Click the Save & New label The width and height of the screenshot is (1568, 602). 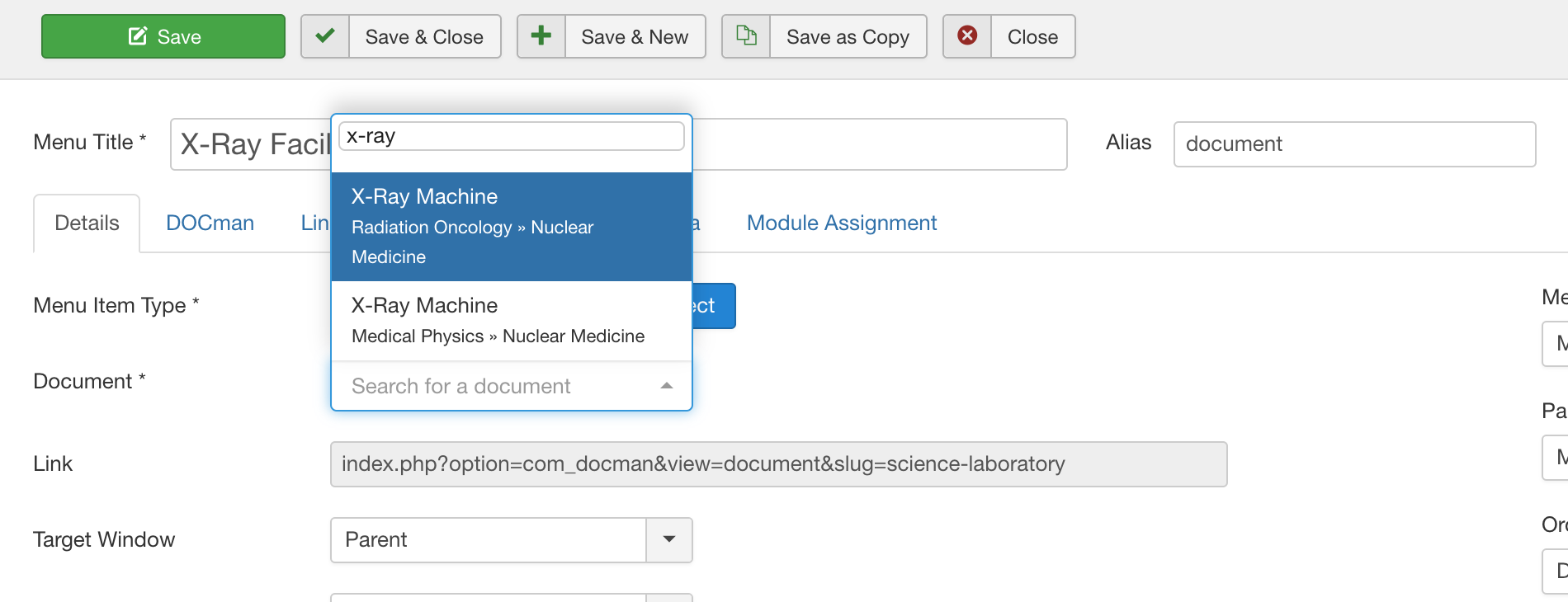click(x=635, y=37)
